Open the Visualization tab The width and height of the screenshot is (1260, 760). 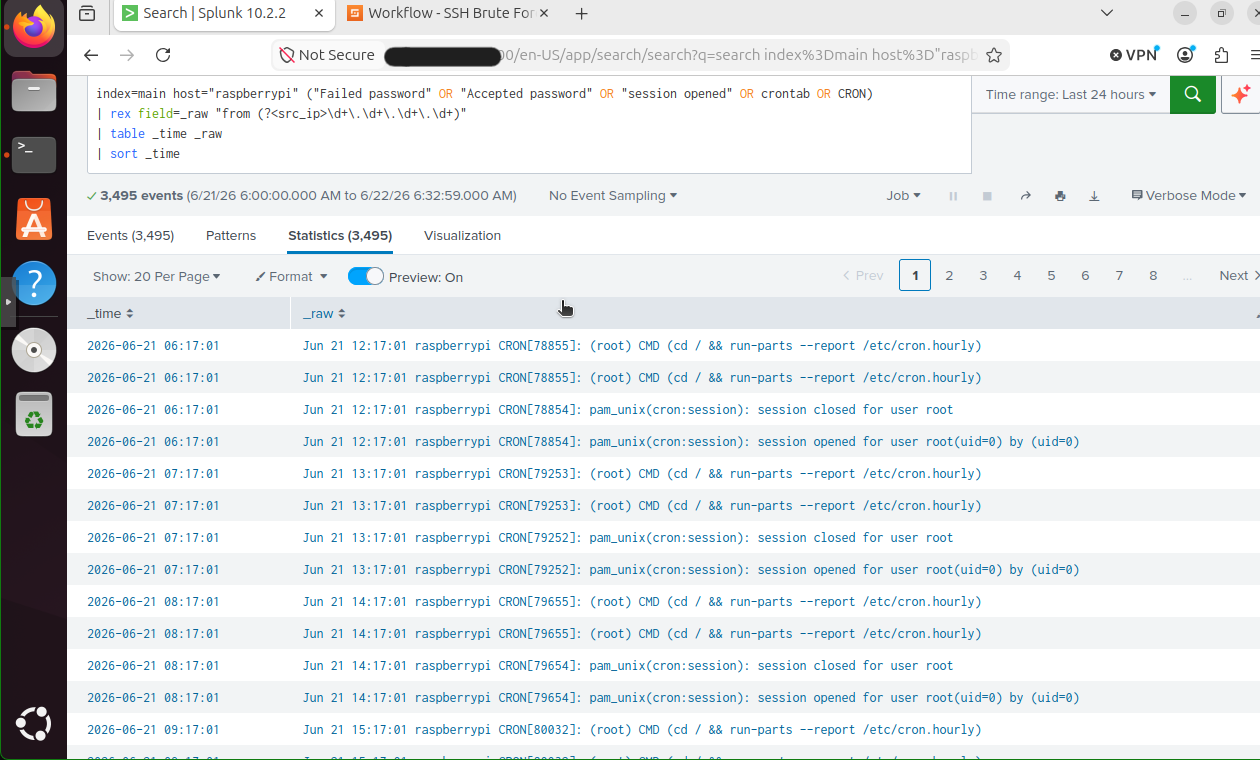coord(462,236)
